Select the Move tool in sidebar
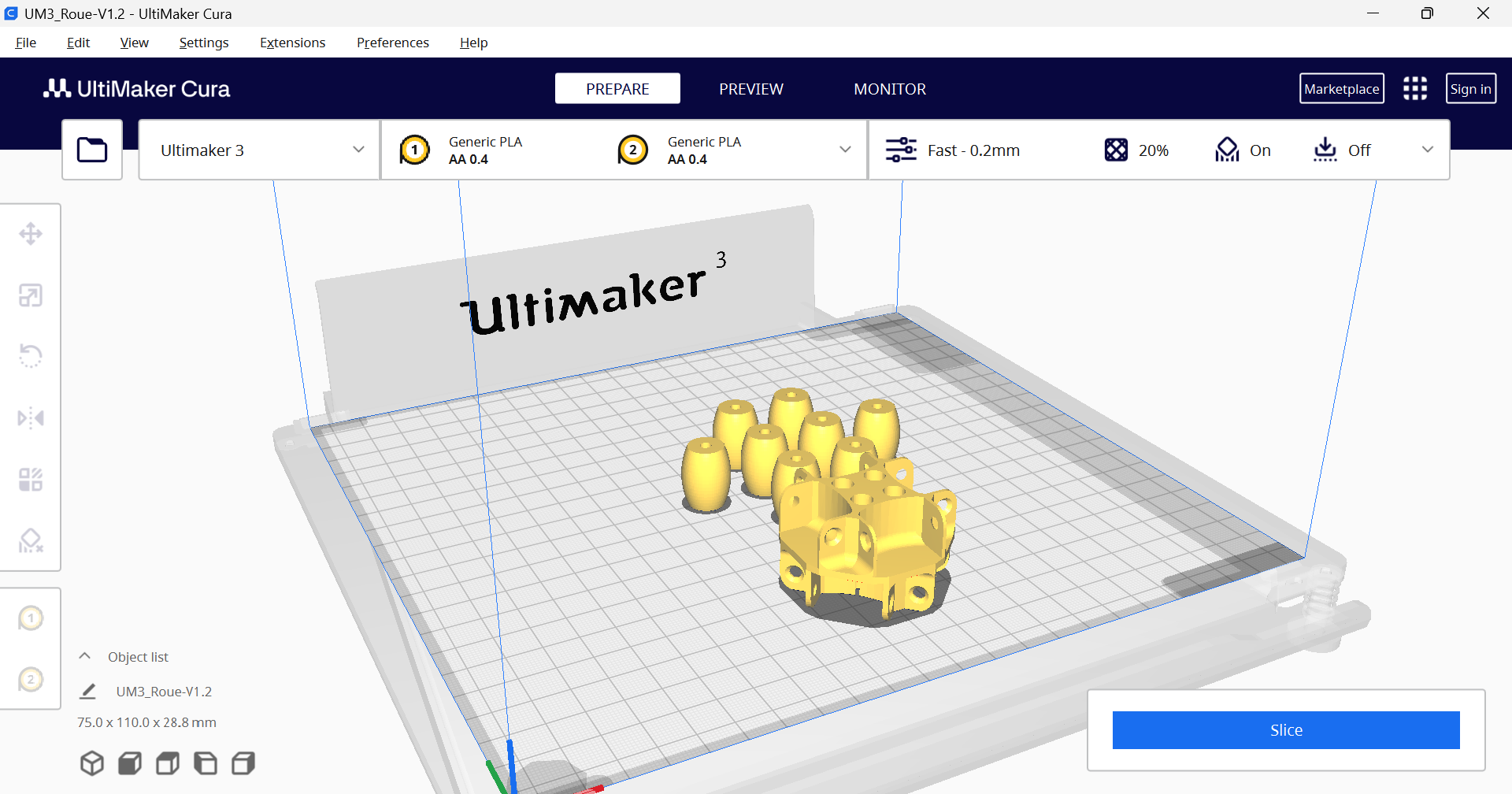This screenshot has width=1512, height=794. point(31,234)
